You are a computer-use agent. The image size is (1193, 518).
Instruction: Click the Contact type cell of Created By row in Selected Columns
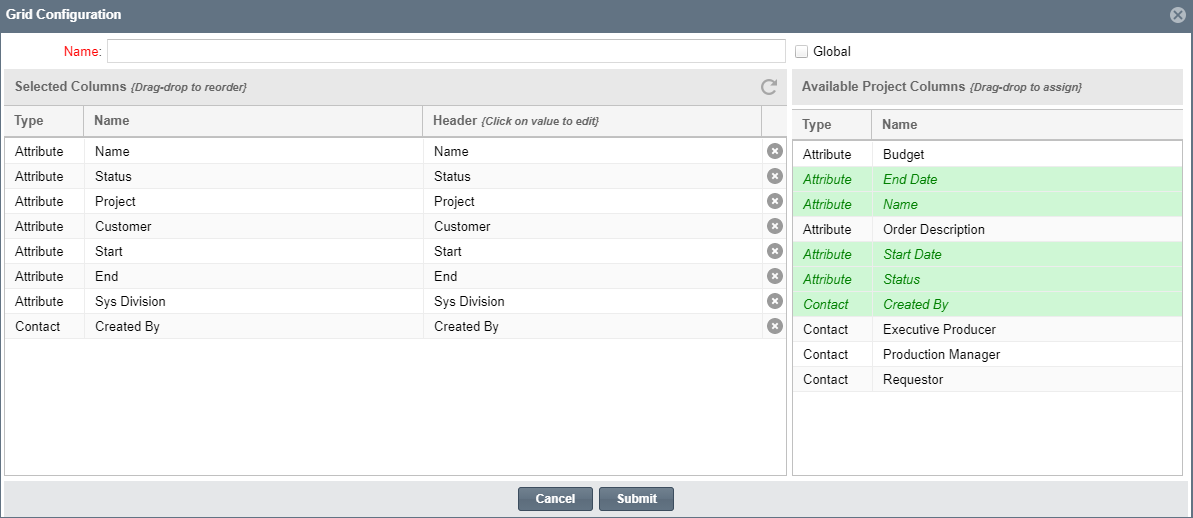pyautogui.click(x=44, y=327)
